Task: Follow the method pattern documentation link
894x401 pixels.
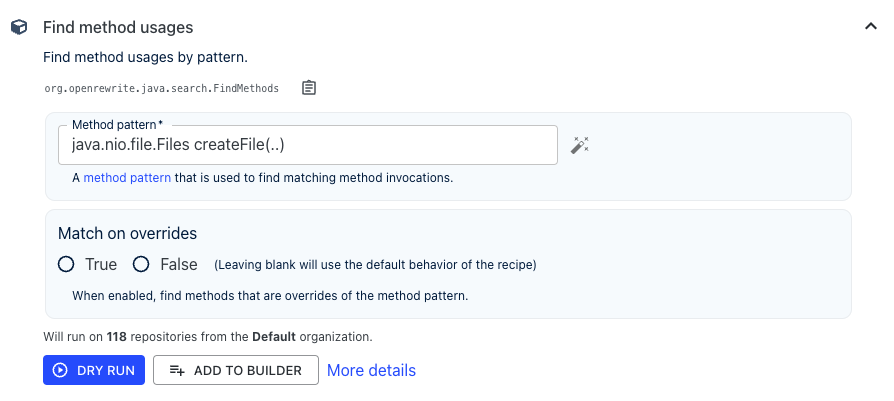Action: [127, 178]
